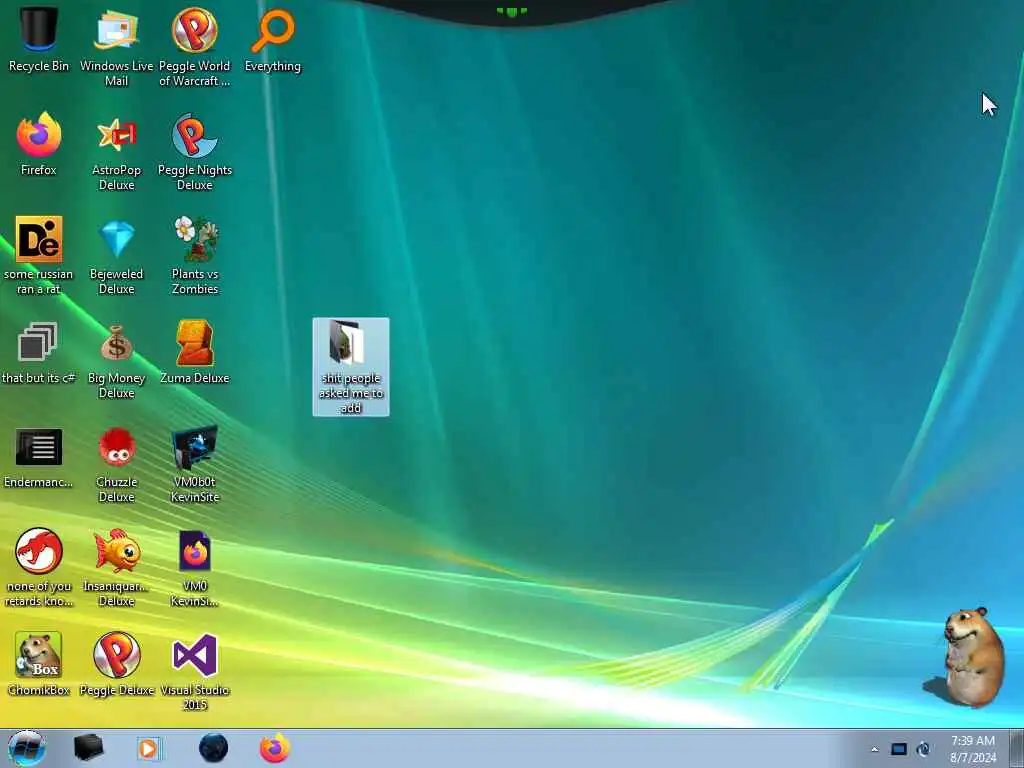Open the Windows Start orb
Screen dimensions: 1024x768
[27, 748]
